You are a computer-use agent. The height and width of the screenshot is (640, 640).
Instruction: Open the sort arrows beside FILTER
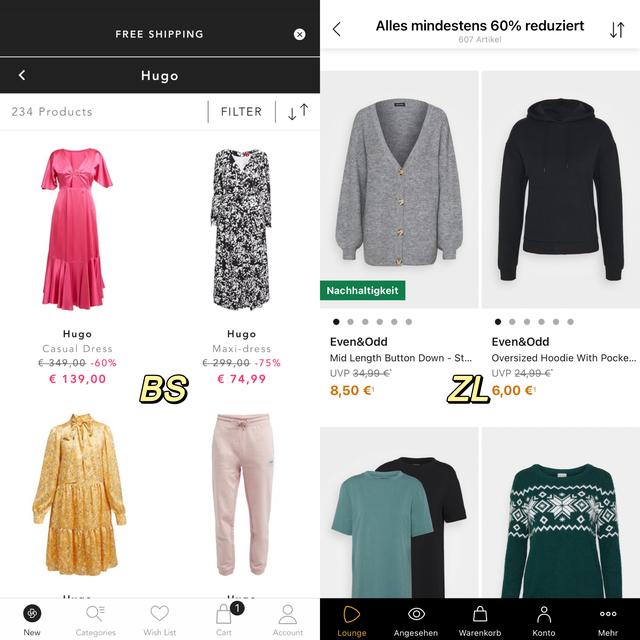click(298, 112)
